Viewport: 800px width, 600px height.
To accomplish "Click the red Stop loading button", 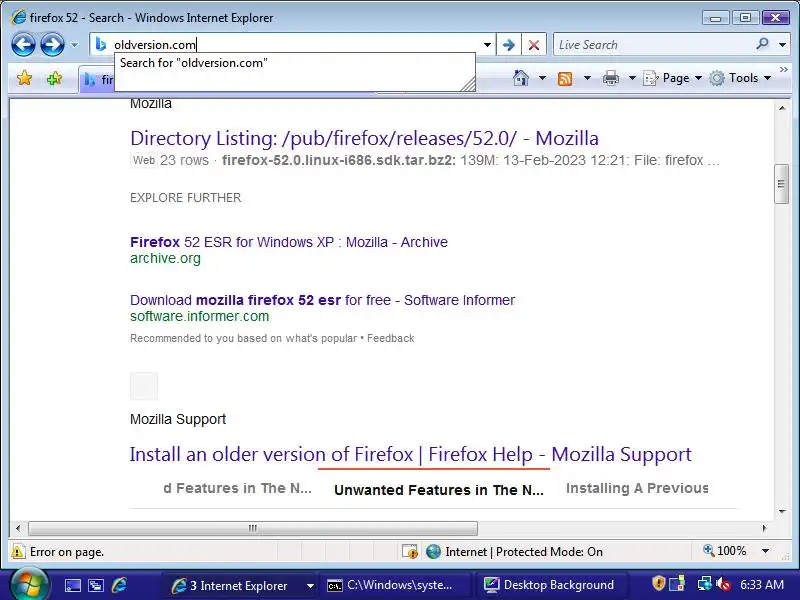I will tap(534, 45).
